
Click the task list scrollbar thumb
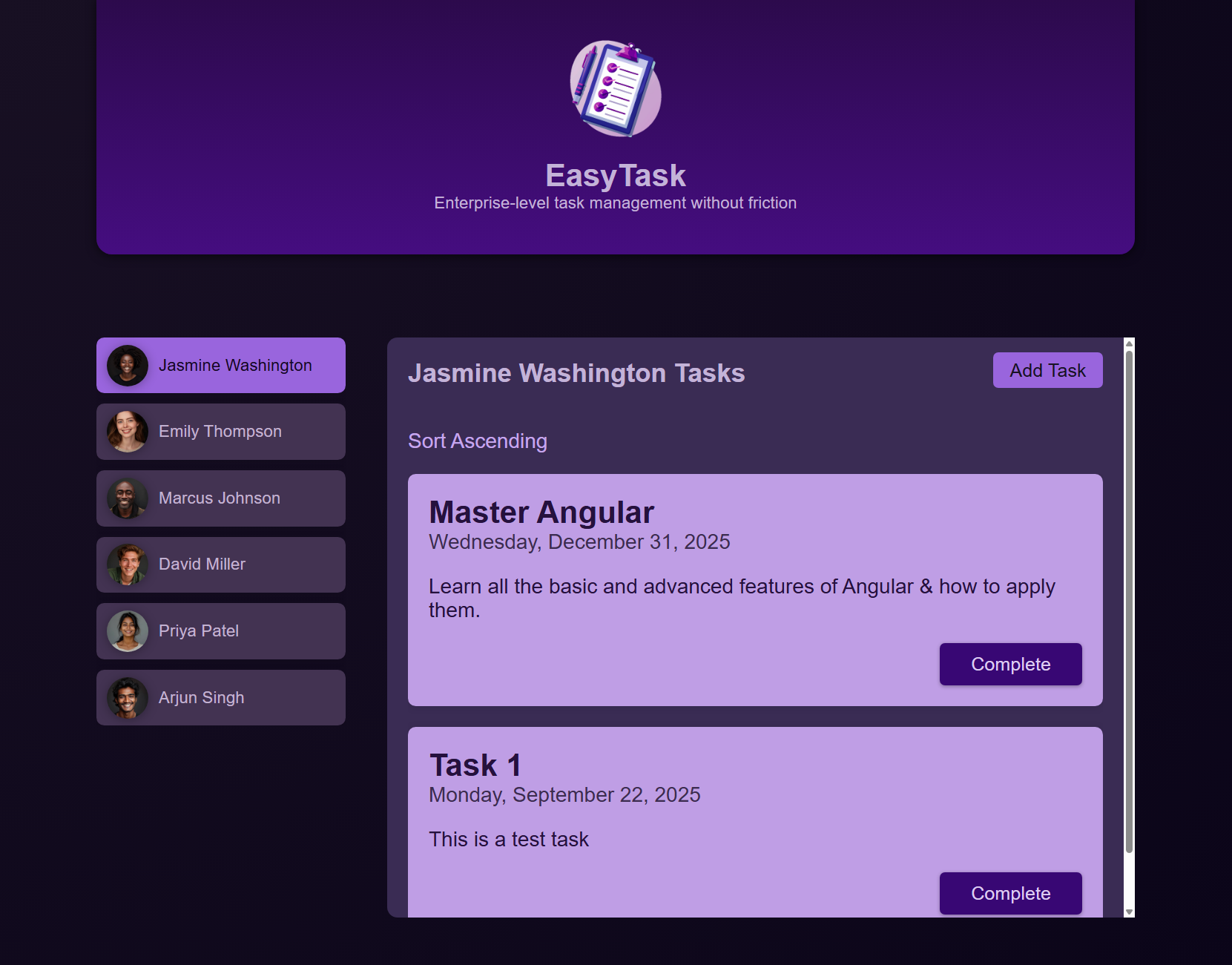1129,601
